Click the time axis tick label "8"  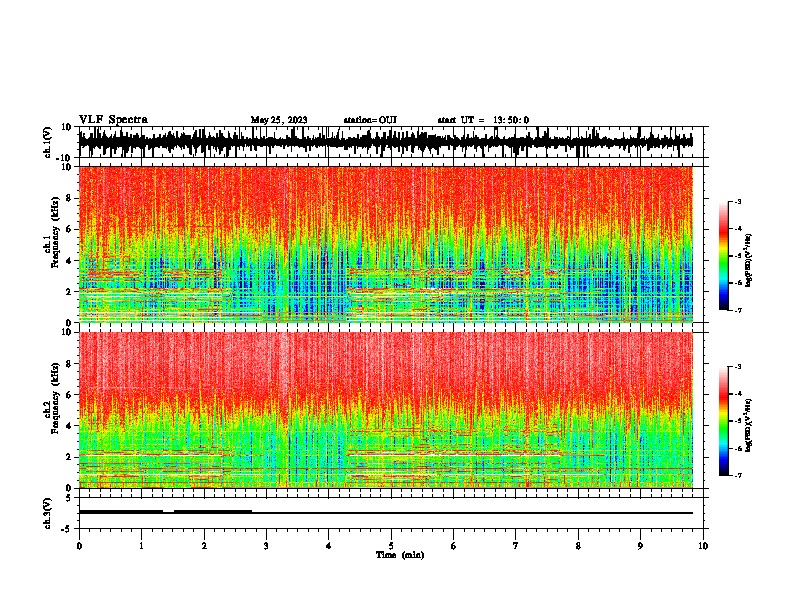point(578,546)
